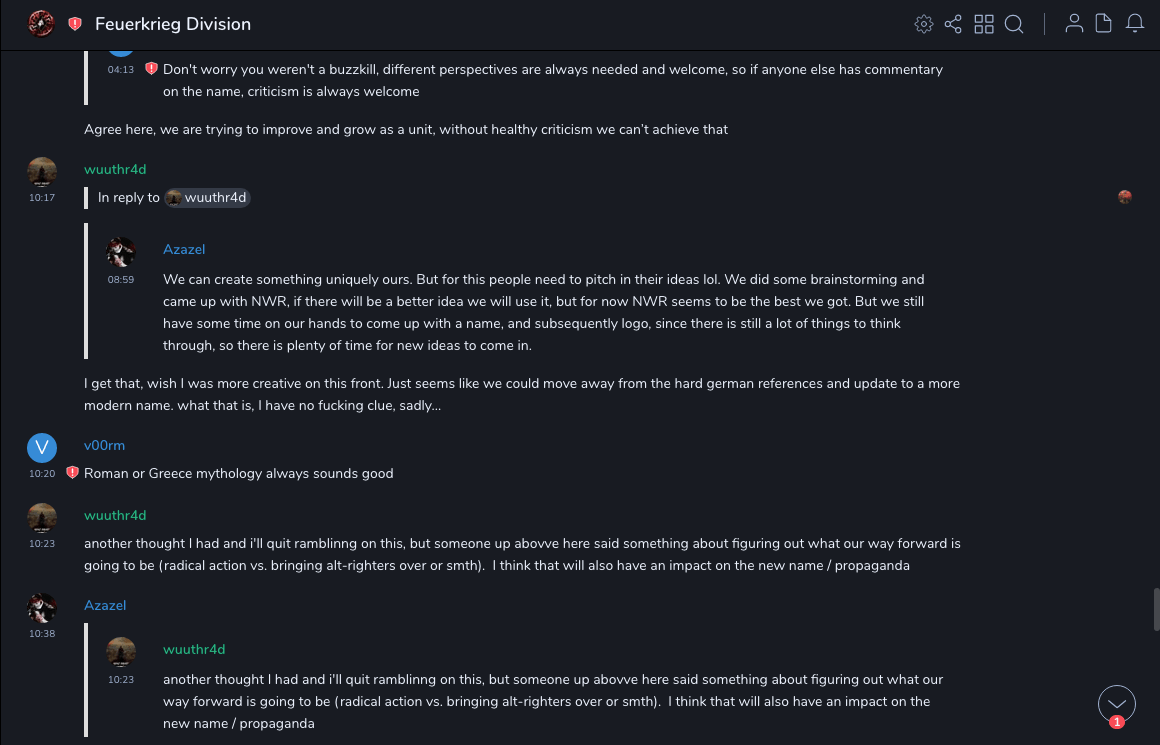Open the room settings gear icon
The image size is (1160, 745).
point(923,24)
